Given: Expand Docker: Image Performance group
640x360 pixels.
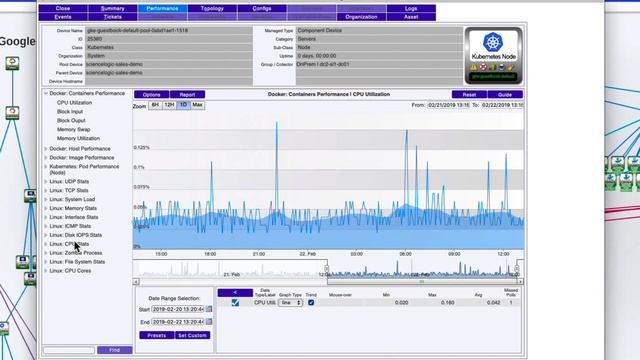Looking at the screenshot, I should [46, 158].
